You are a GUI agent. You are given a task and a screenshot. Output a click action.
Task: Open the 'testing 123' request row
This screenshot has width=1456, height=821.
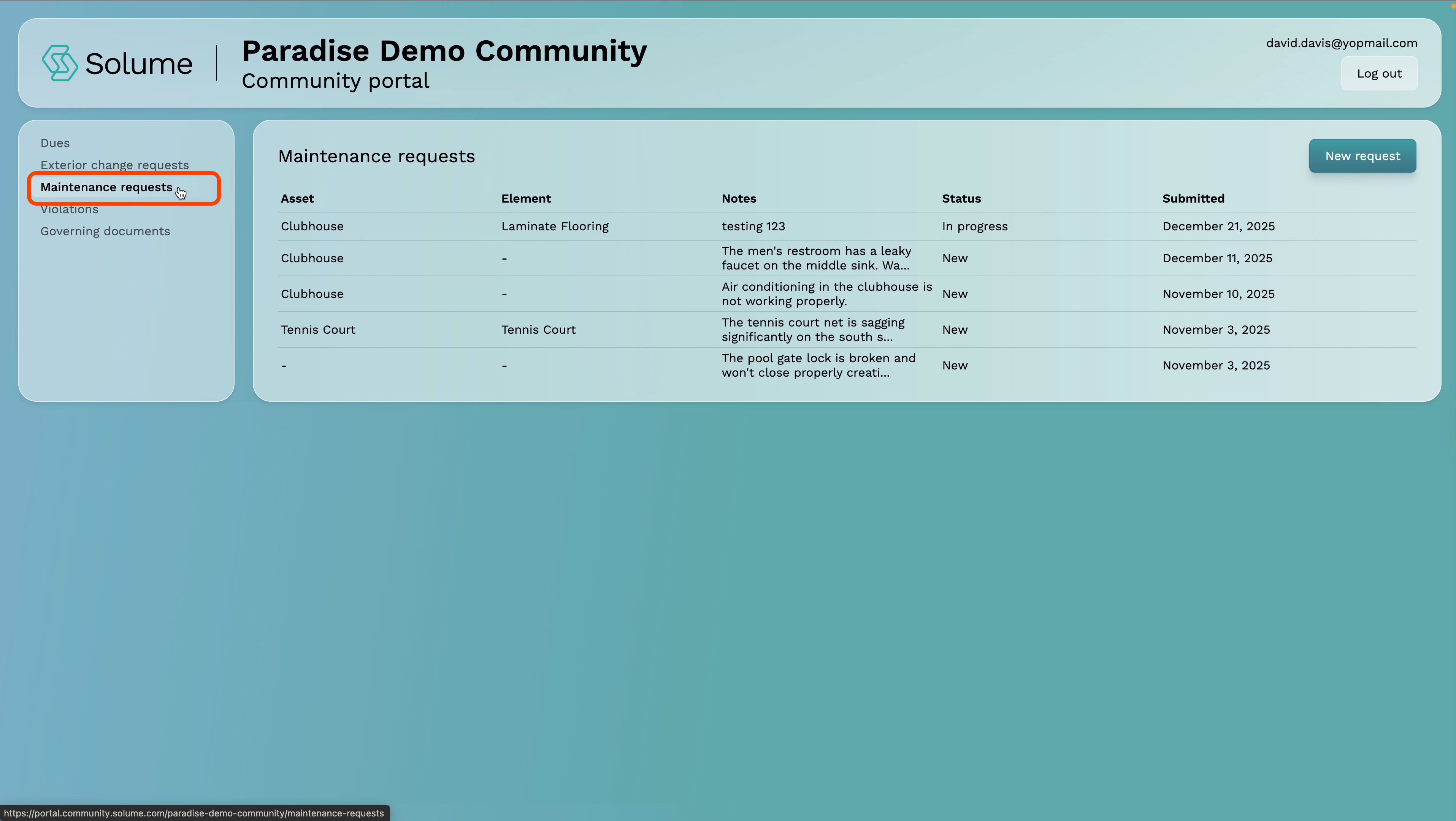(x=847, y=226)
